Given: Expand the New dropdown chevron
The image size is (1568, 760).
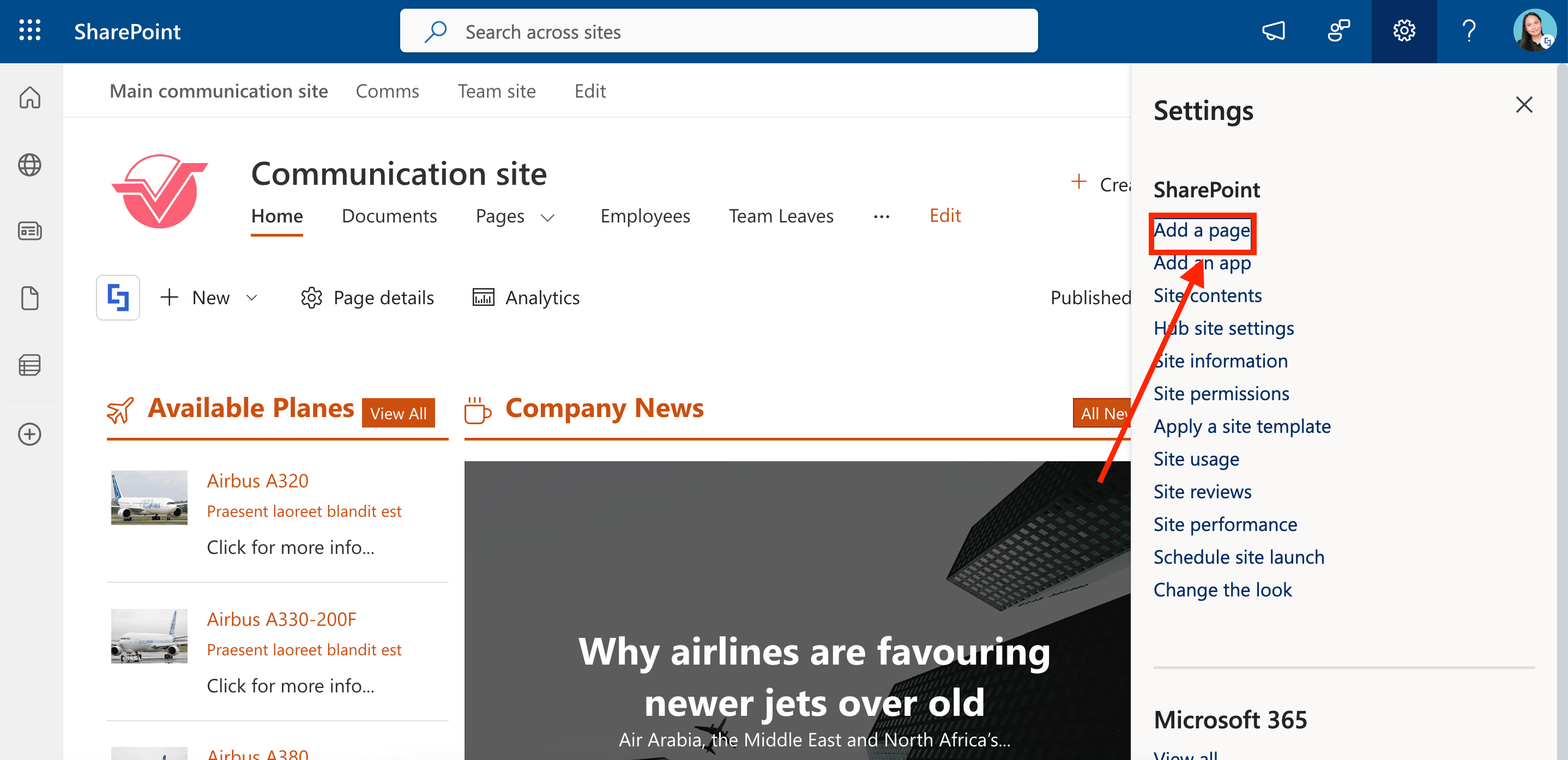Looking at the screenshot, I should (x=252, y=298).
